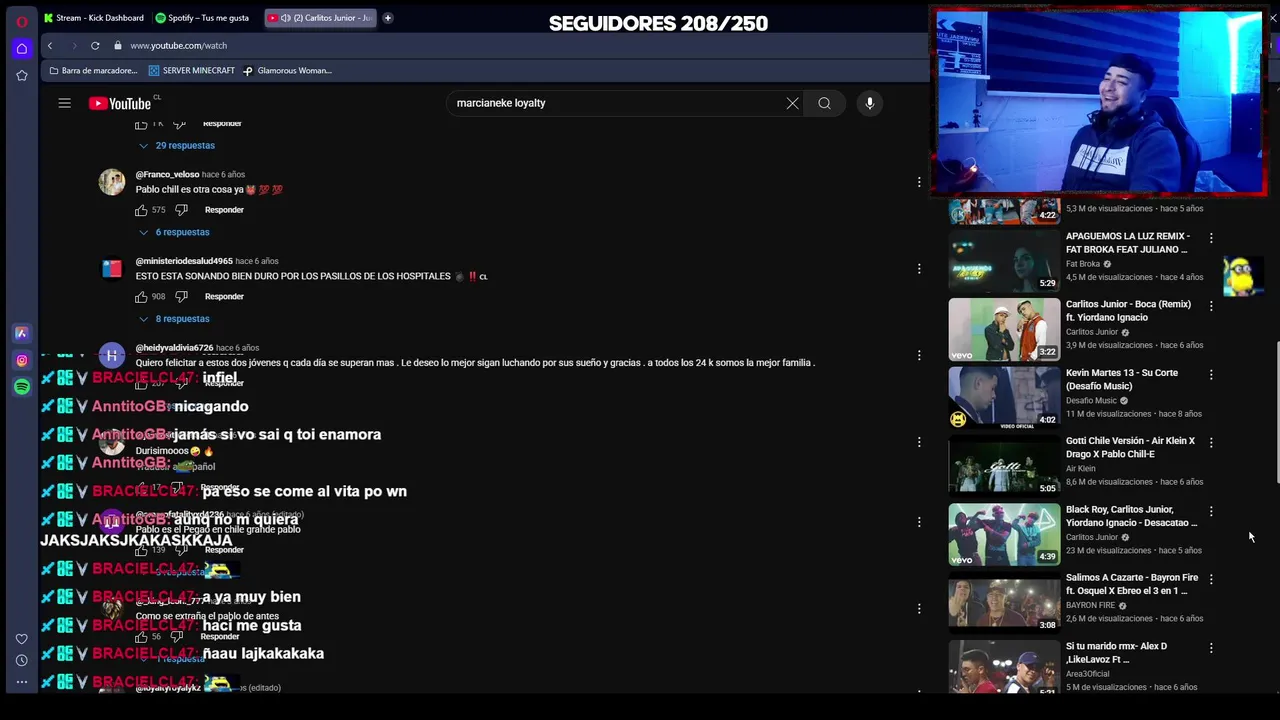Image resolution: width=1280 pixels, height=720 pixels.
Task: Open Barra de marcadores bookmark folder
Action: coord(93,71)
